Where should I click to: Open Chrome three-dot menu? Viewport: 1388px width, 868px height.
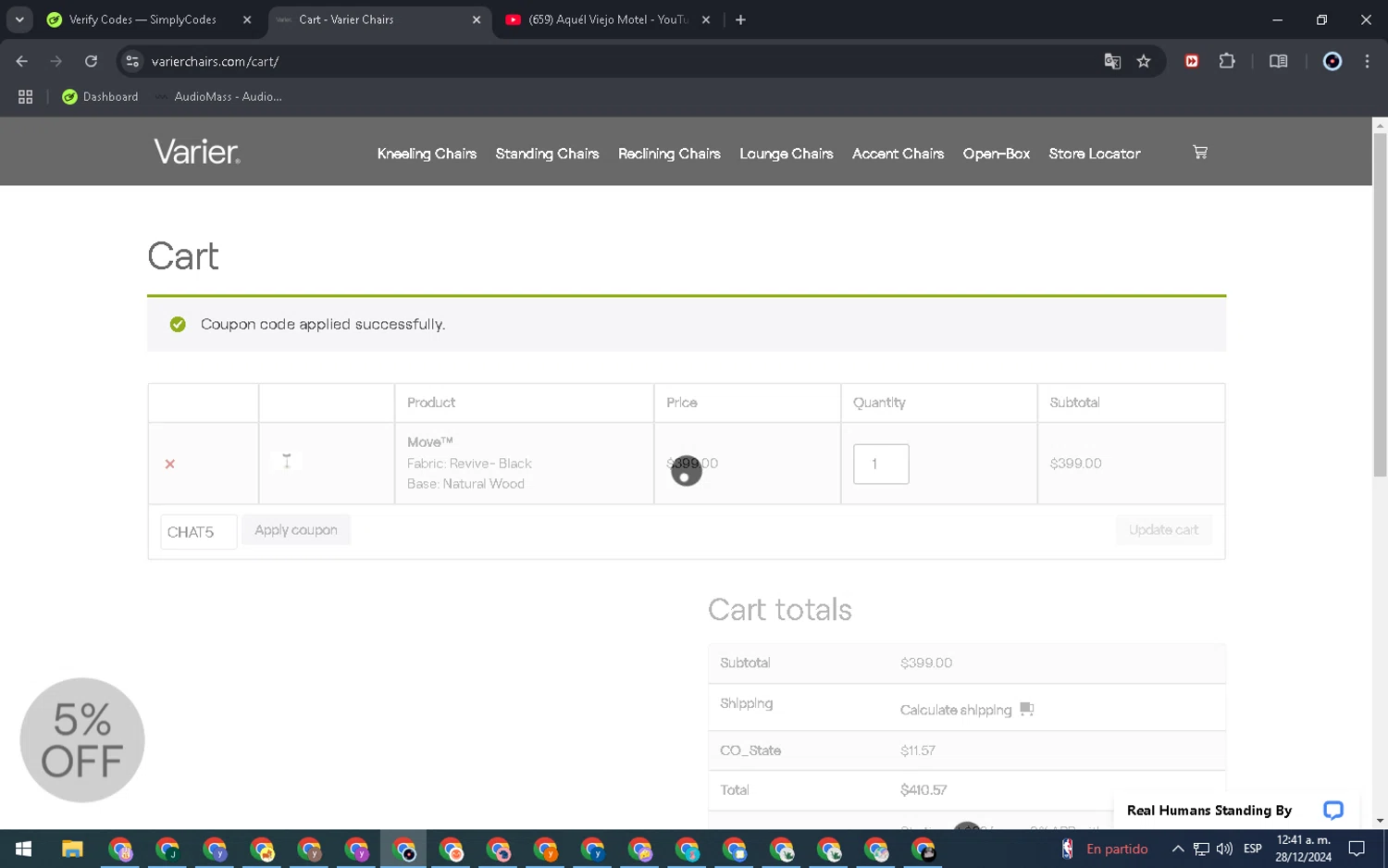click(x=1367, y=61)
